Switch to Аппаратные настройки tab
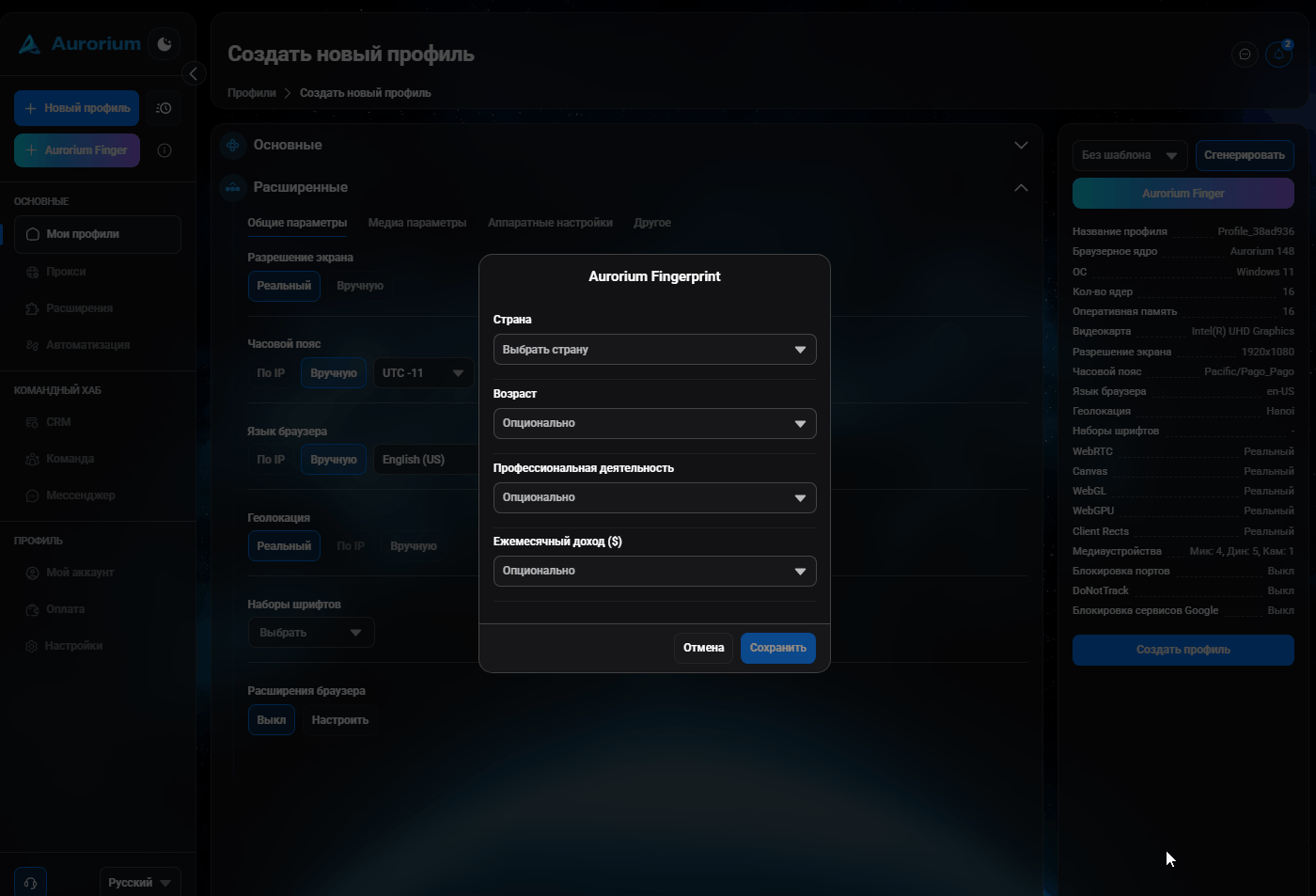This screenshot has height=896, width=1316. [x=550, y=223]
